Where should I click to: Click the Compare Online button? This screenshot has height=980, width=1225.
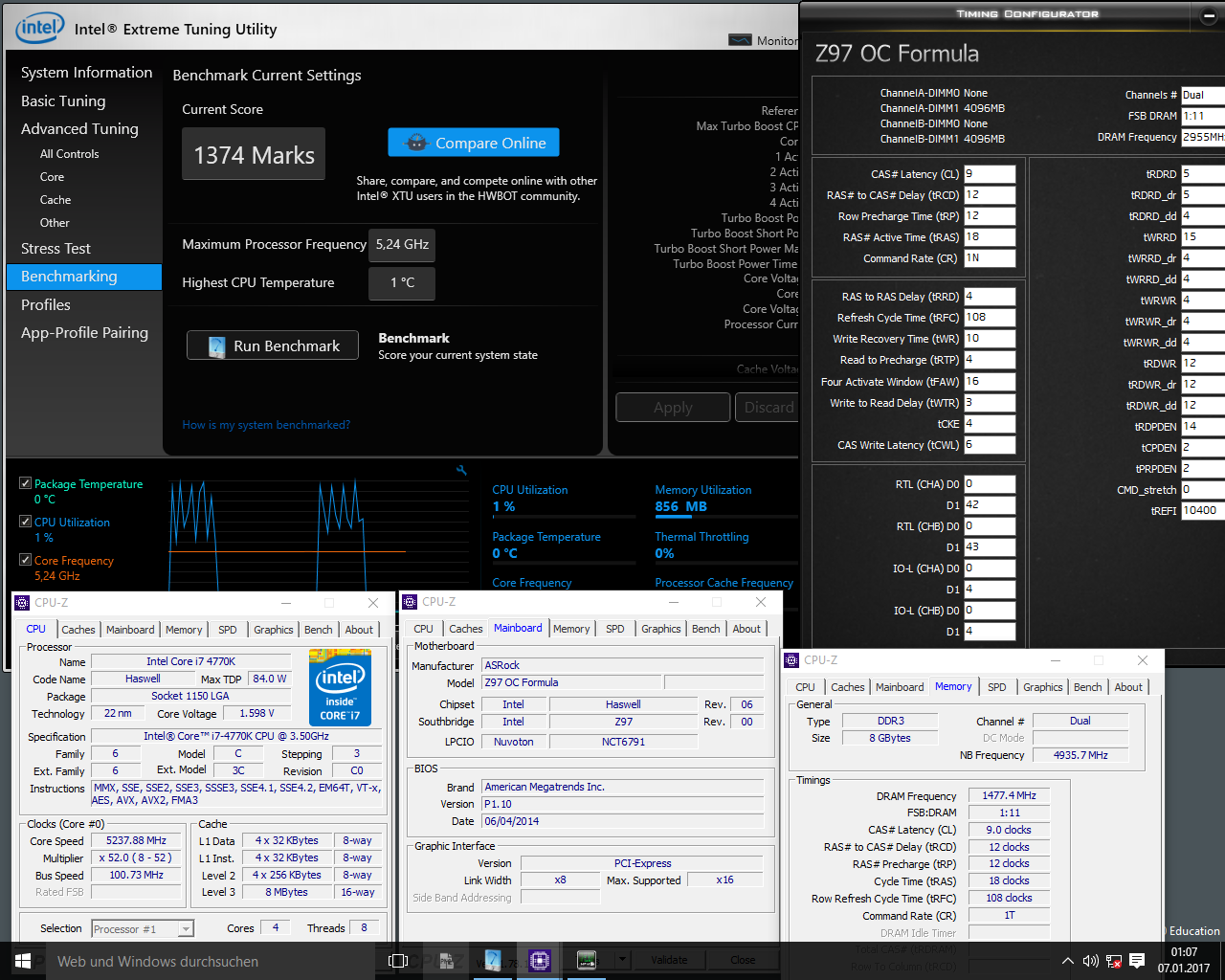[474, 143]
